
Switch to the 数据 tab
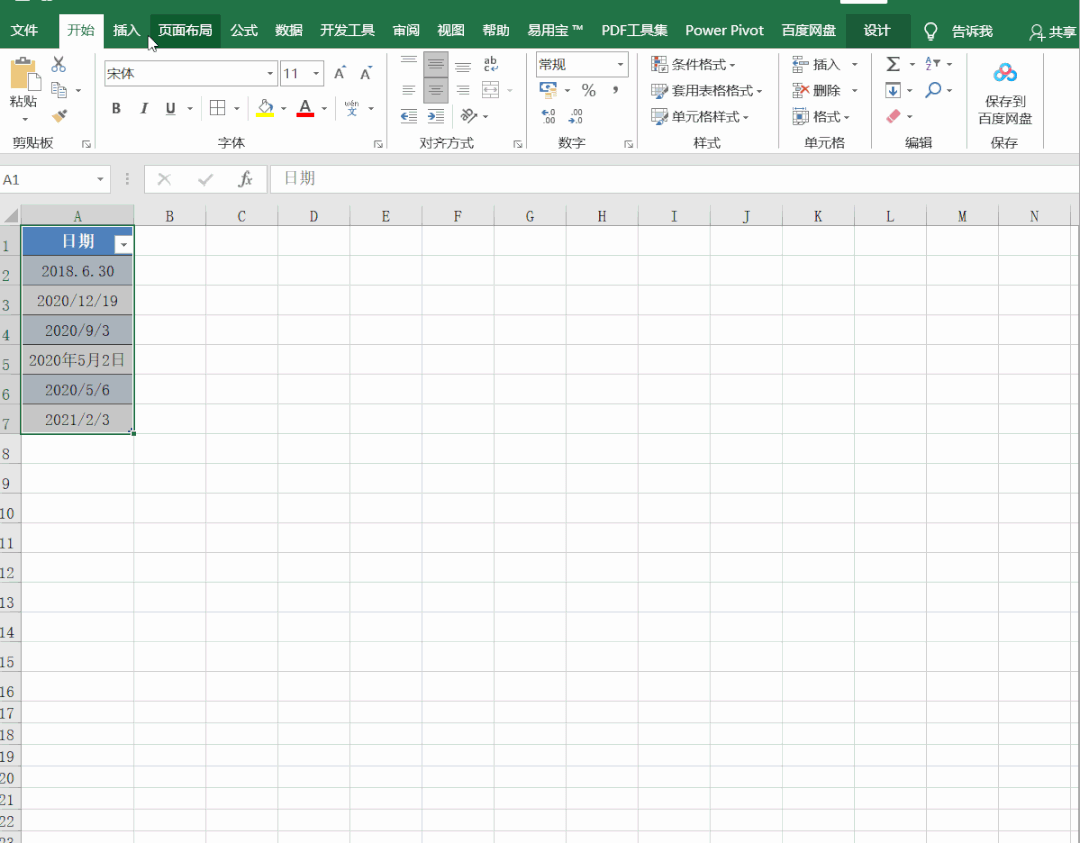click(289, 30)
